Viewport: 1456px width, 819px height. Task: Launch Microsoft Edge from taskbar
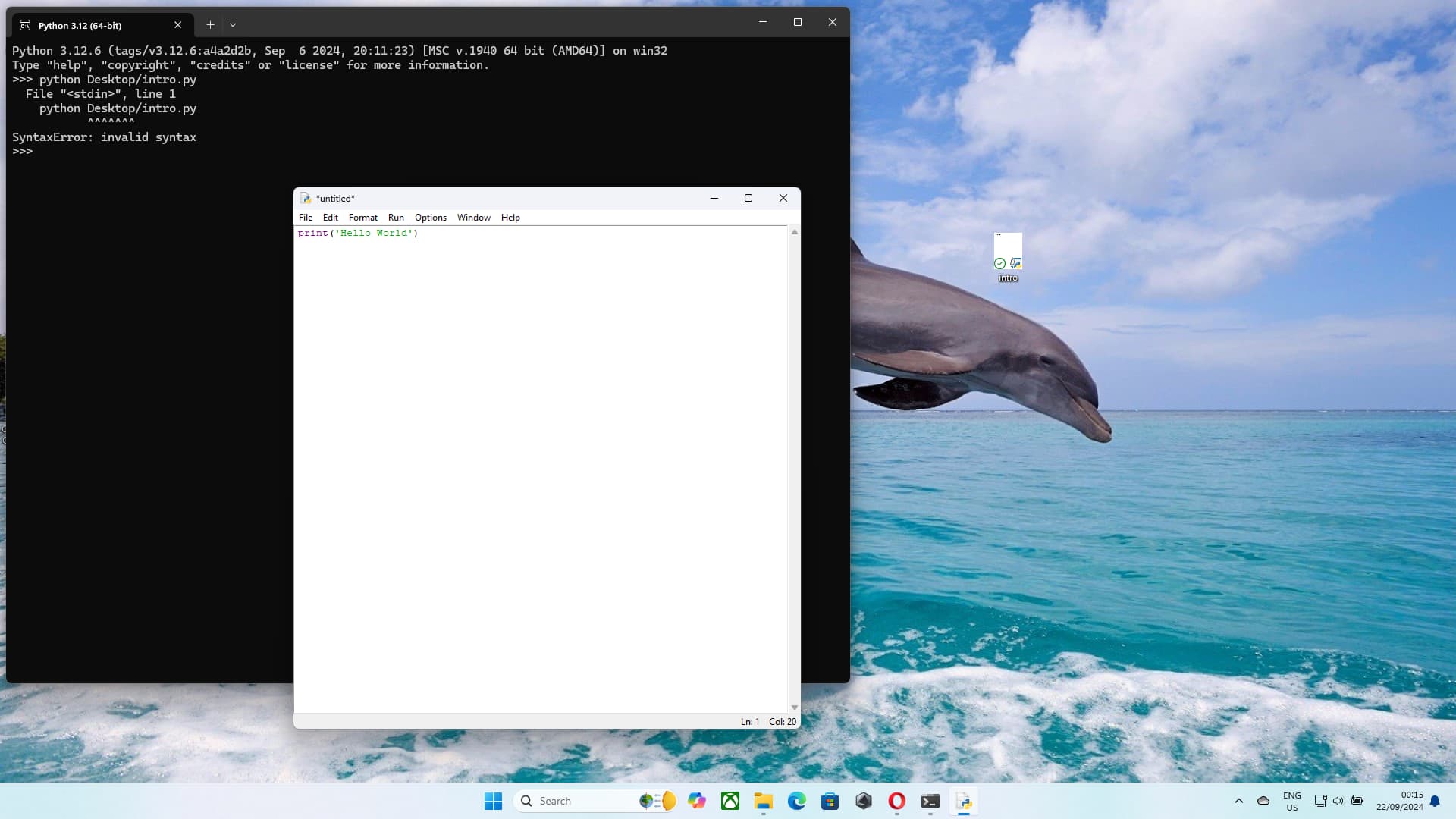(796, 801)
